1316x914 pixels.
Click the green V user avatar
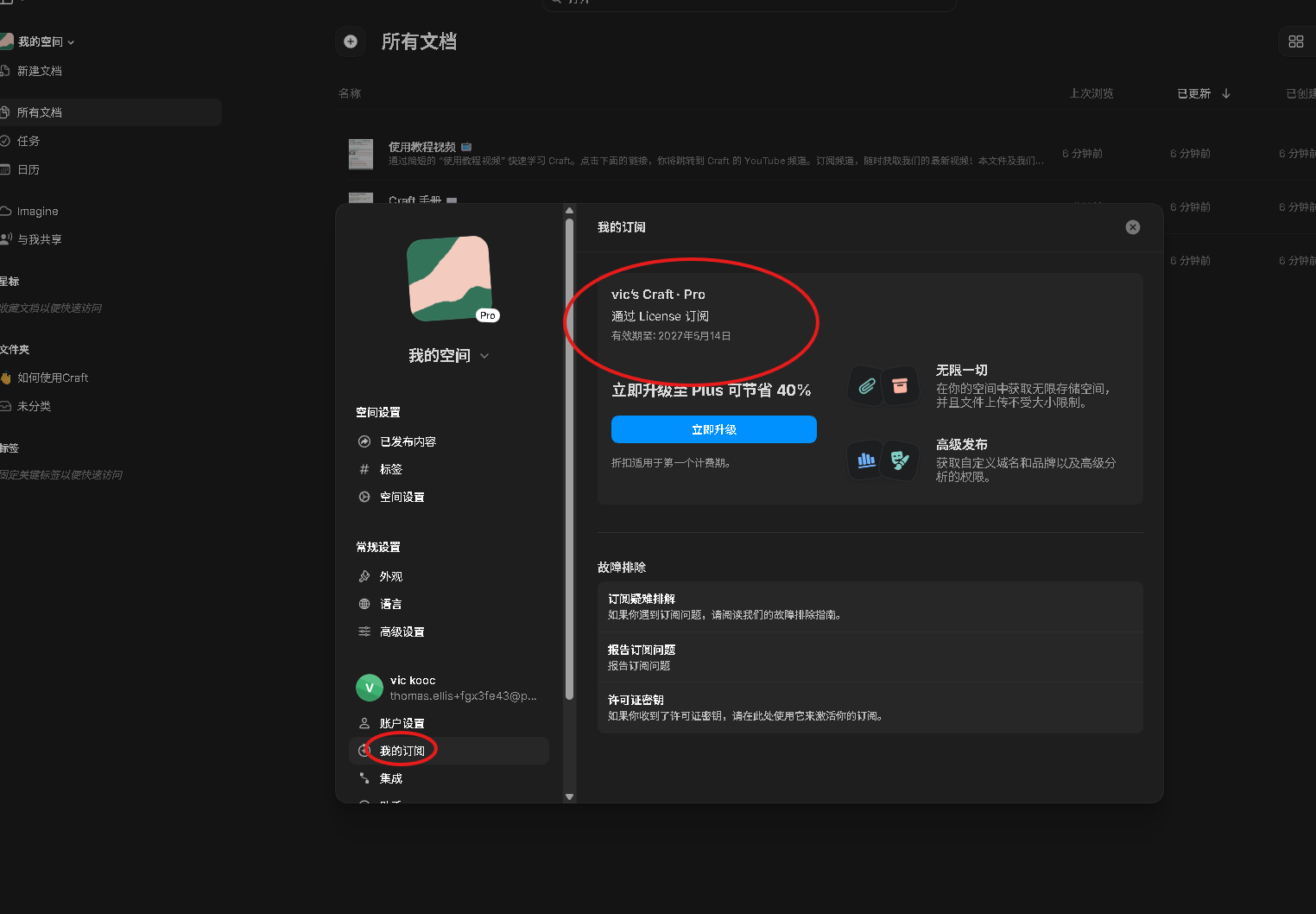pyautogui.click(x=370, y=688)
